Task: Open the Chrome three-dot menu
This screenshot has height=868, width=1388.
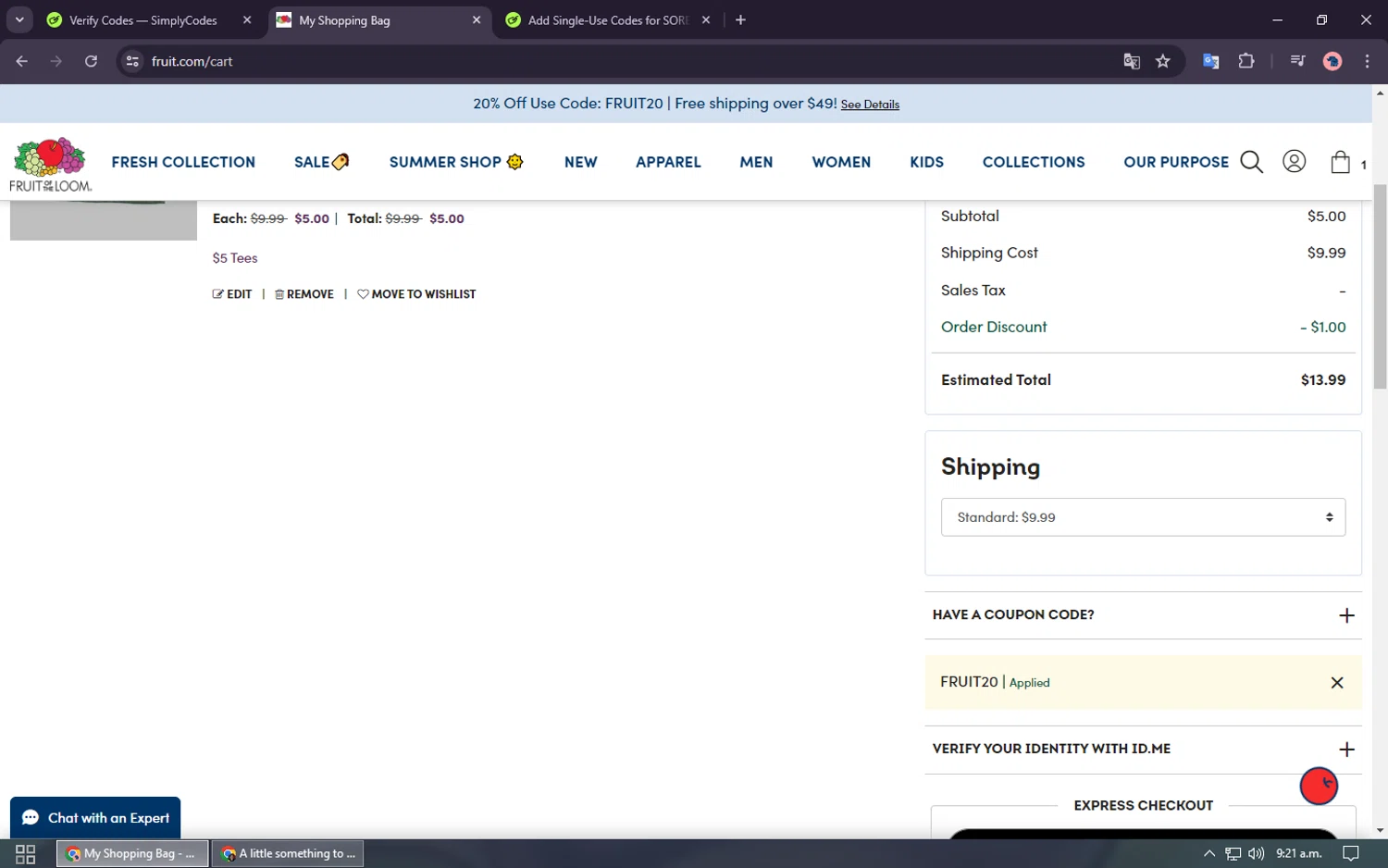Action: [1367, 61]
